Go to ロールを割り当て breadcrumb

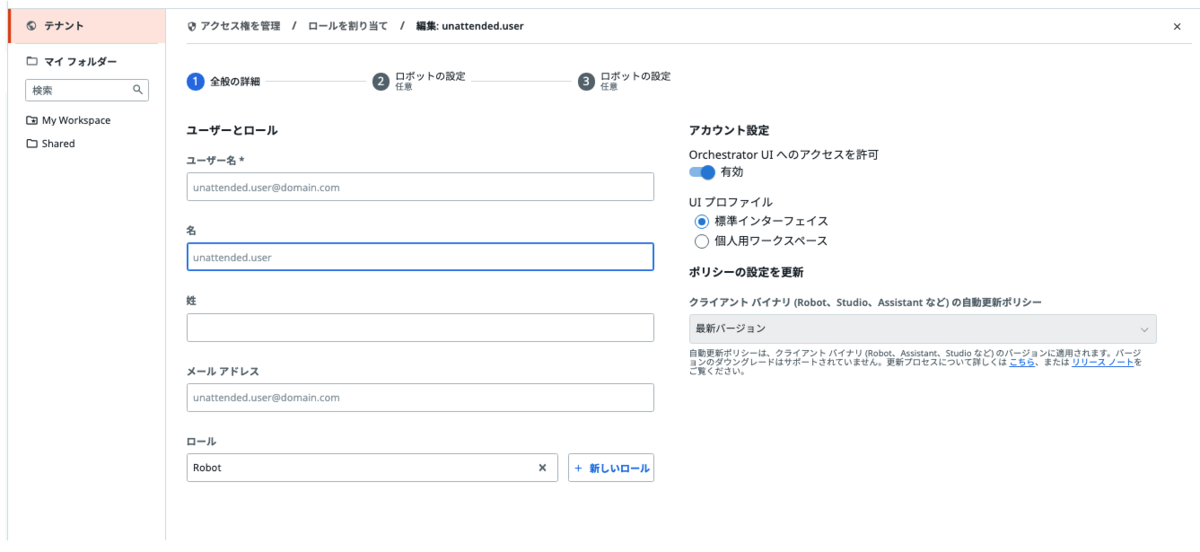coord(347,26)
